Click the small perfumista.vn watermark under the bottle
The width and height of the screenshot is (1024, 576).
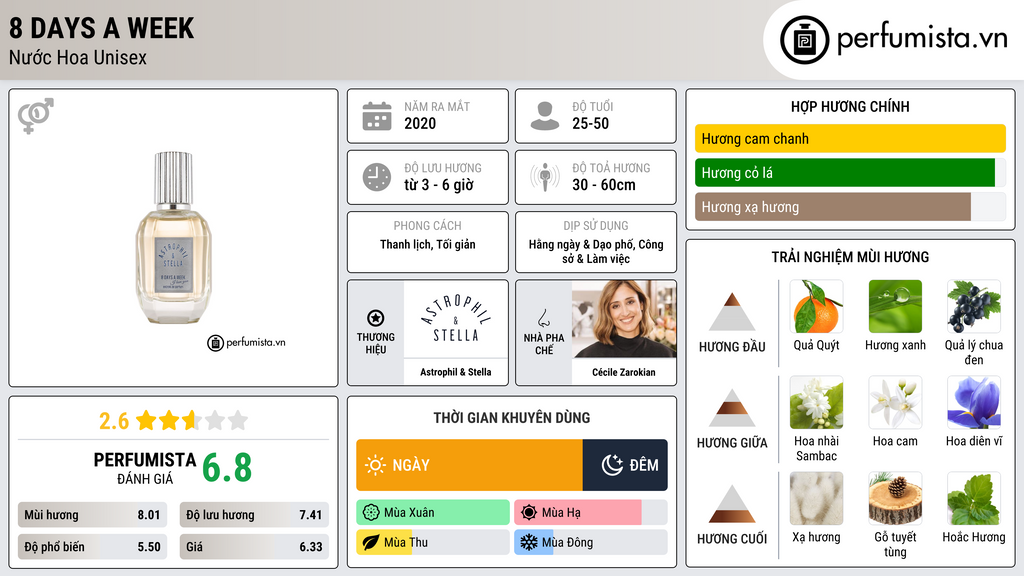pyautogui.click(x=246, y=342)
